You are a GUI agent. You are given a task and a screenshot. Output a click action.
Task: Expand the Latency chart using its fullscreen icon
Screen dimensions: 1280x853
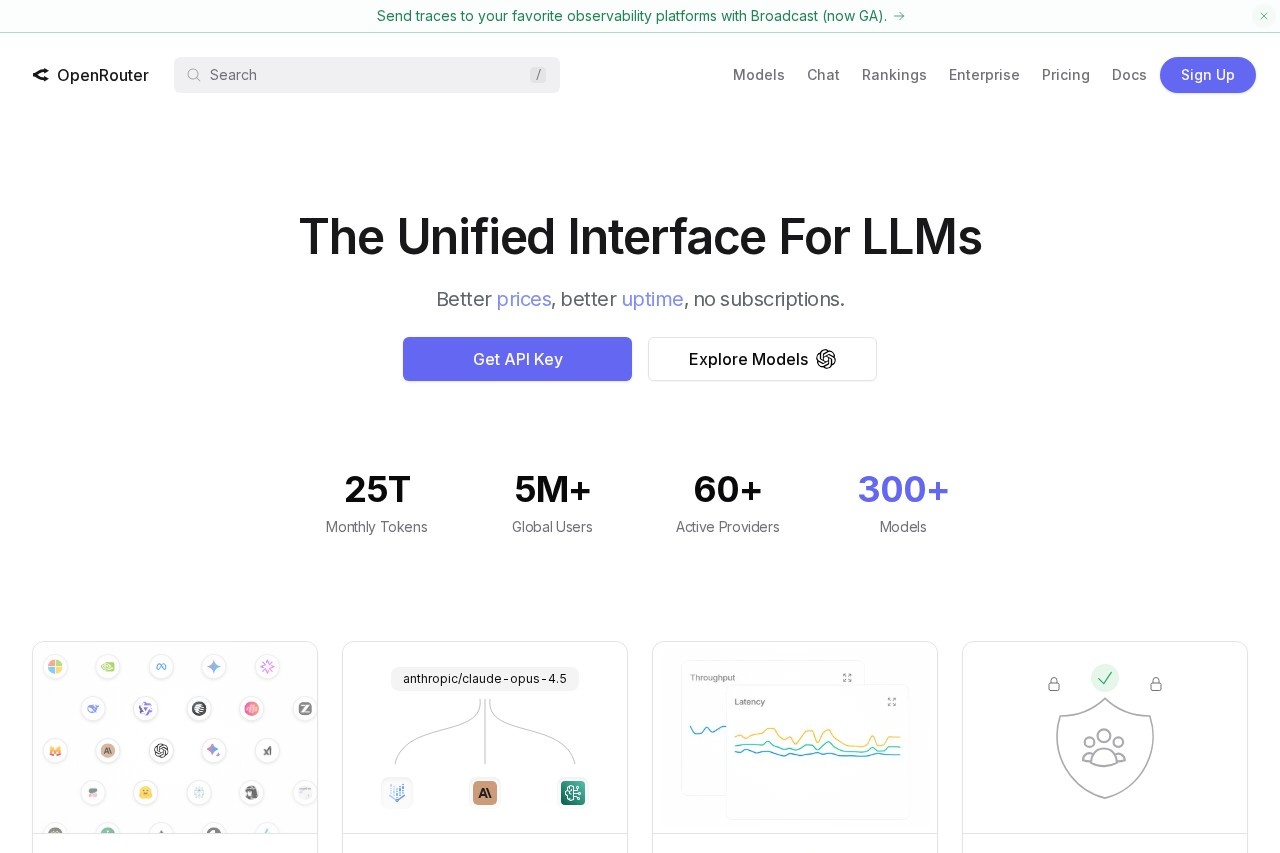click(892, 702)
